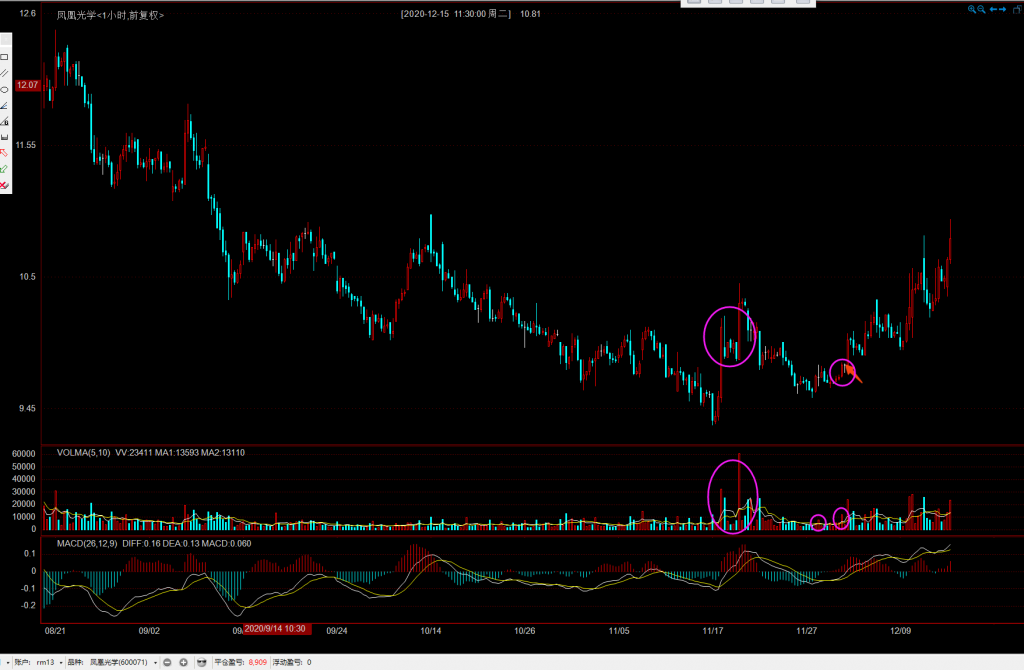Click the MACD(26,12,9) indicator label
Image resolution: width=1024 pixels, height=670 pixels.
(85, 543)
